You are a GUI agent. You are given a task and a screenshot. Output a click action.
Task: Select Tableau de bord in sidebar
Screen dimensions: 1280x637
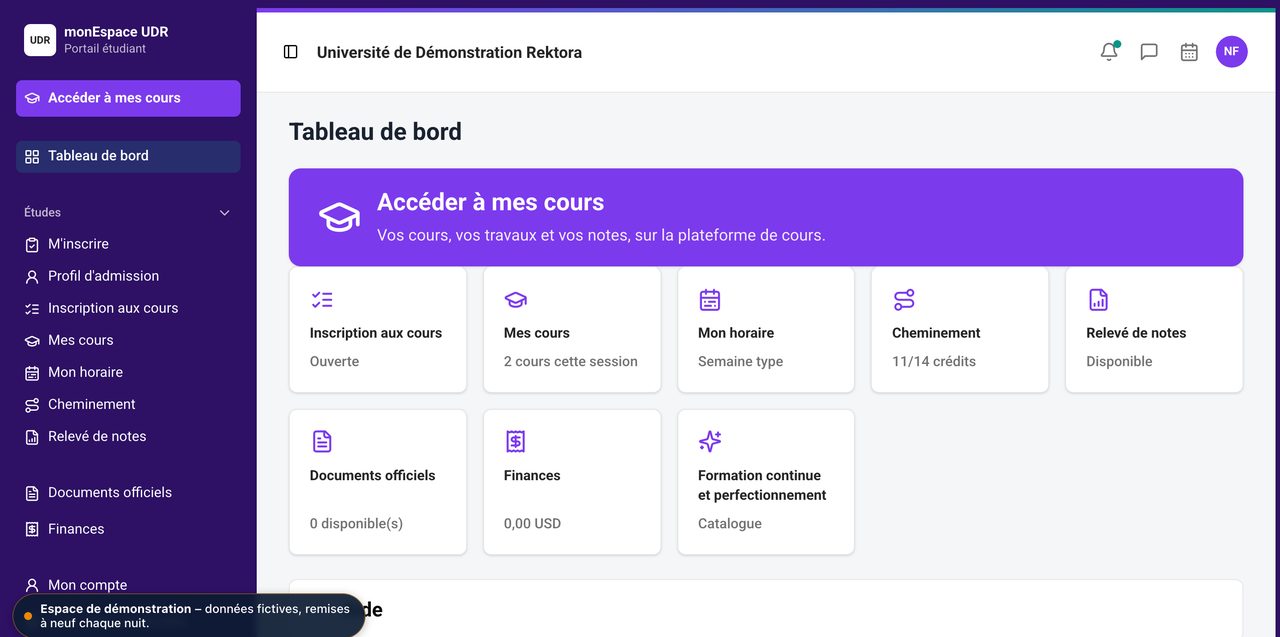coord(128,156)
